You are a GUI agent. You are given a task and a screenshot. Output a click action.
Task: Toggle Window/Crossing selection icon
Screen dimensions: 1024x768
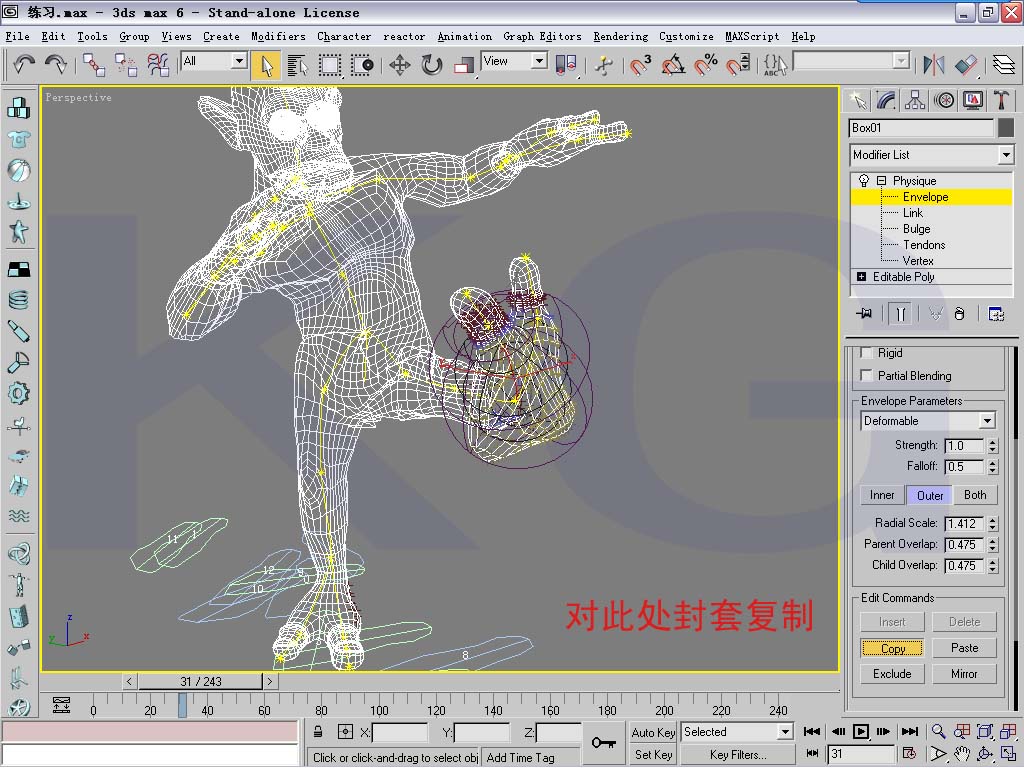coord(362,65)
